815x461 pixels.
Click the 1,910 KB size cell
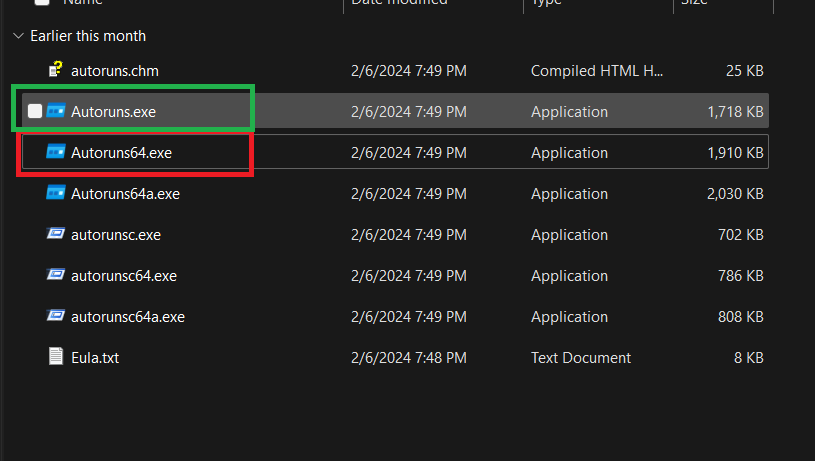point(735,152)
